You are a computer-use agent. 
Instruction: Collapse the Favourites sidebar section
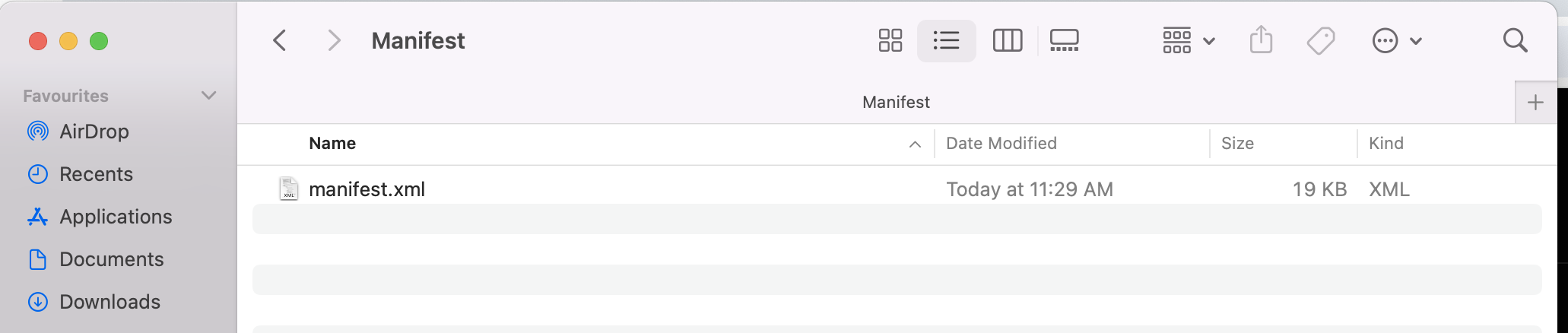click(208, 96)
